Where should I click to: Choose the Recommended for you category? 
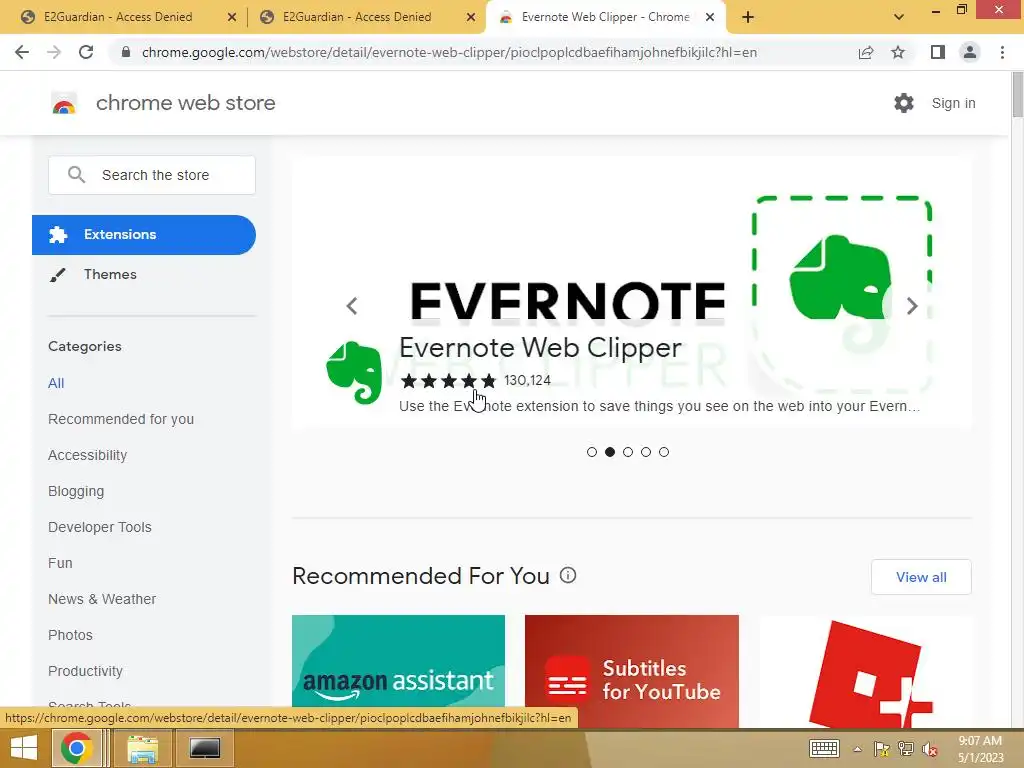coord(121,419)
